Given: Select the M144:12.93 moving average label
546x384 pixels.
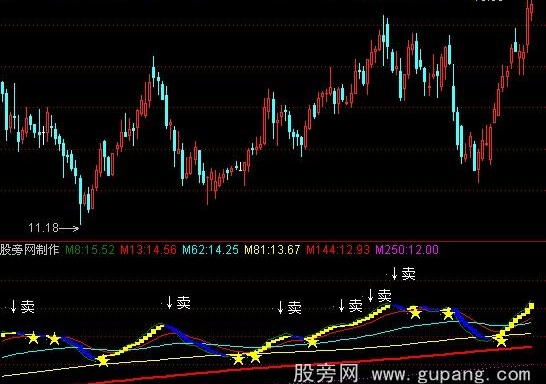Looking at the screenshot, I should click(338, 250).
